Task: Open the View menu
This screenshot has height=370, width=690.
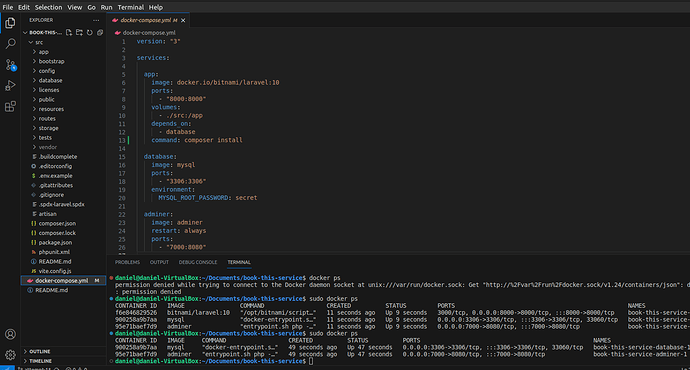Action: coord(74,7)
